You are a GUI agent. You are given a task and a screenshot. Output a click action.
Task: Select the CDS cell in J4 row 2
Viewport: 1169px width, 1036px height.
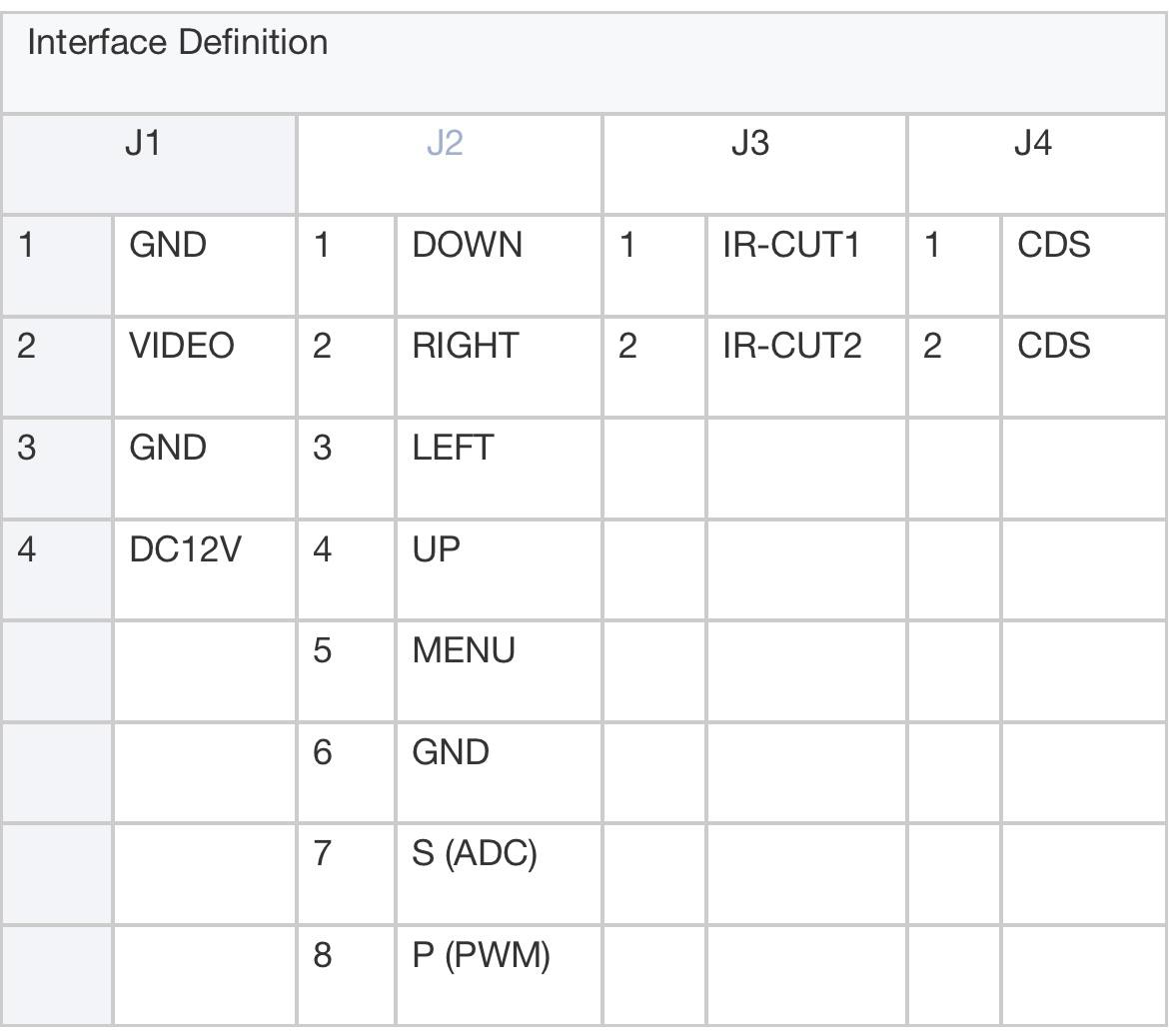point(1085,368)
